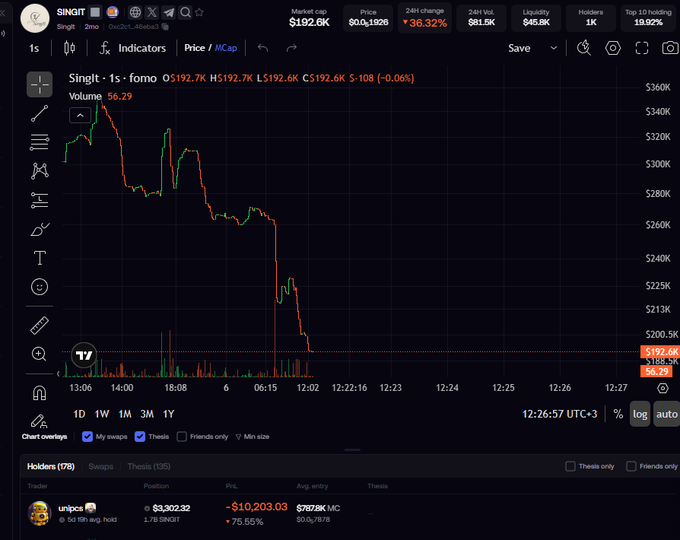The height and width of the screenshot is (540, 680).
Task: Select the trend line drawing tool
Action: [x=39, y=114]
